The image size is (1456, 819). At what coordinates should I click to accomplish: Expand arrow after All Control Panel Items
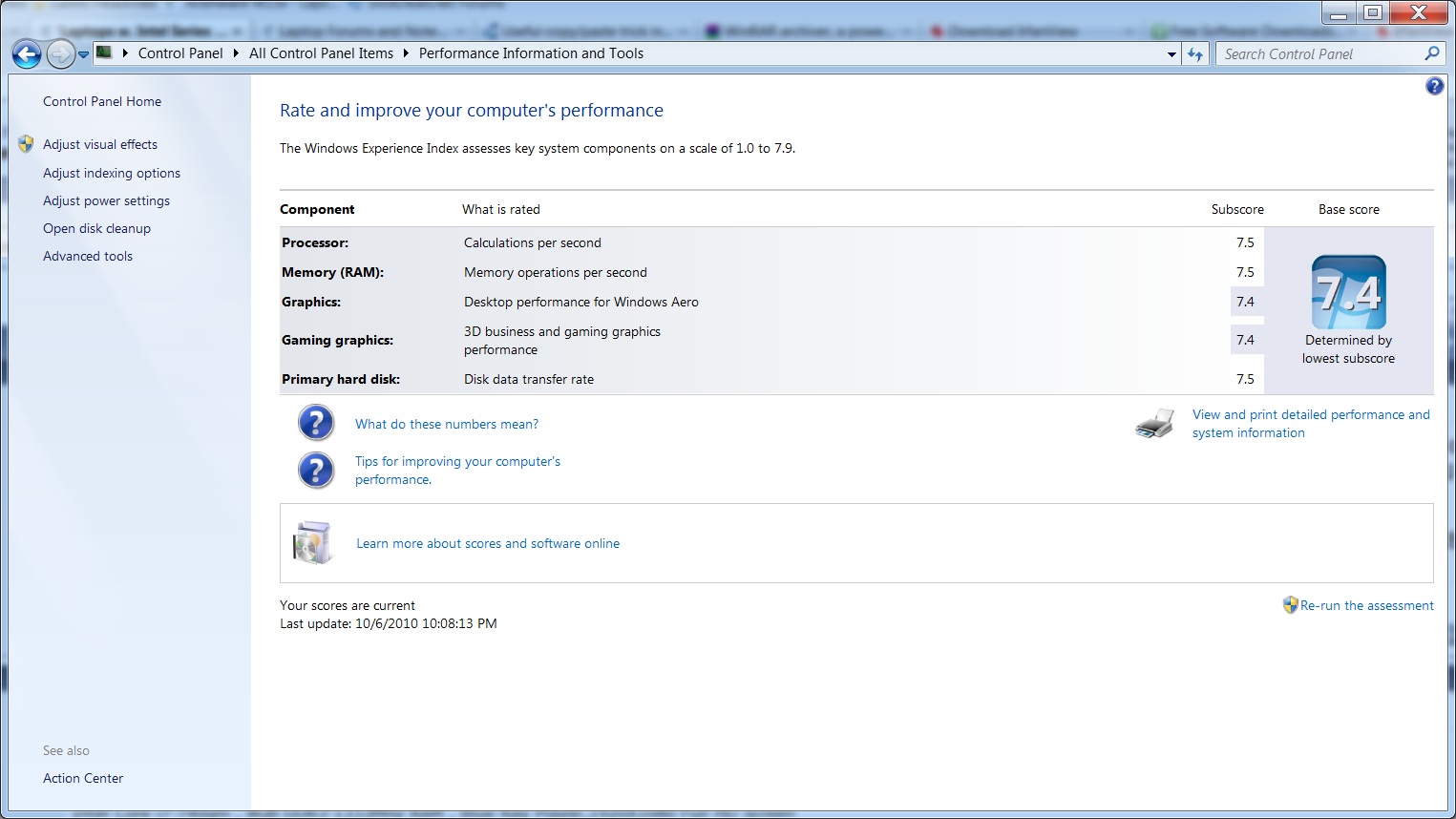click(x=406, y=53)
